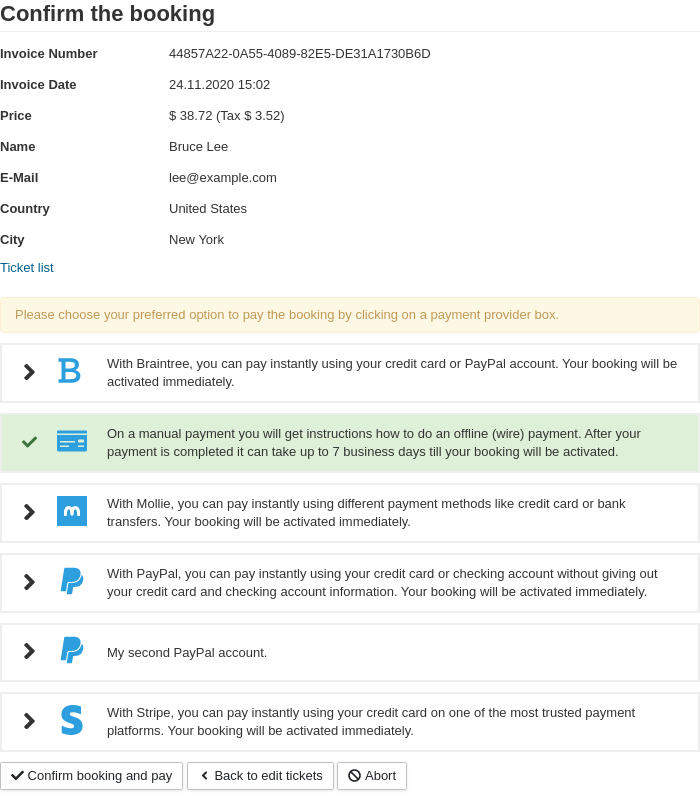Expand the Braintree payment option chevron
The width and height of the screenshot is (700, 810).
(x=29, y=372)
